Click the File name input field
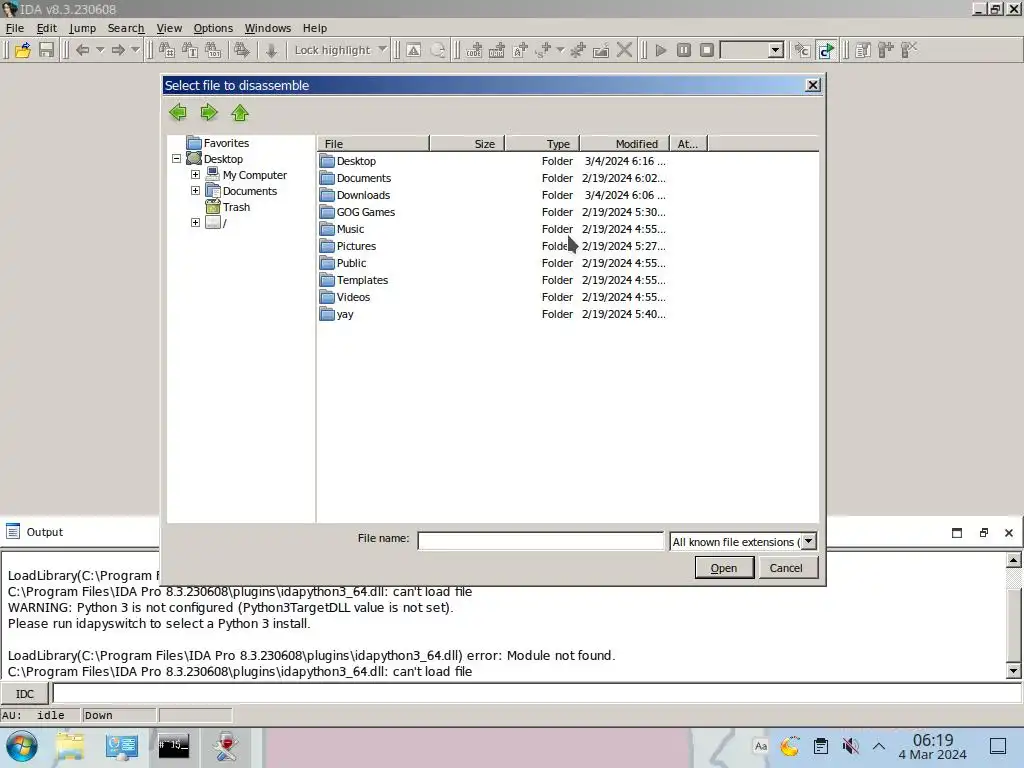The image size is (1024, 768). click(541, 541)
